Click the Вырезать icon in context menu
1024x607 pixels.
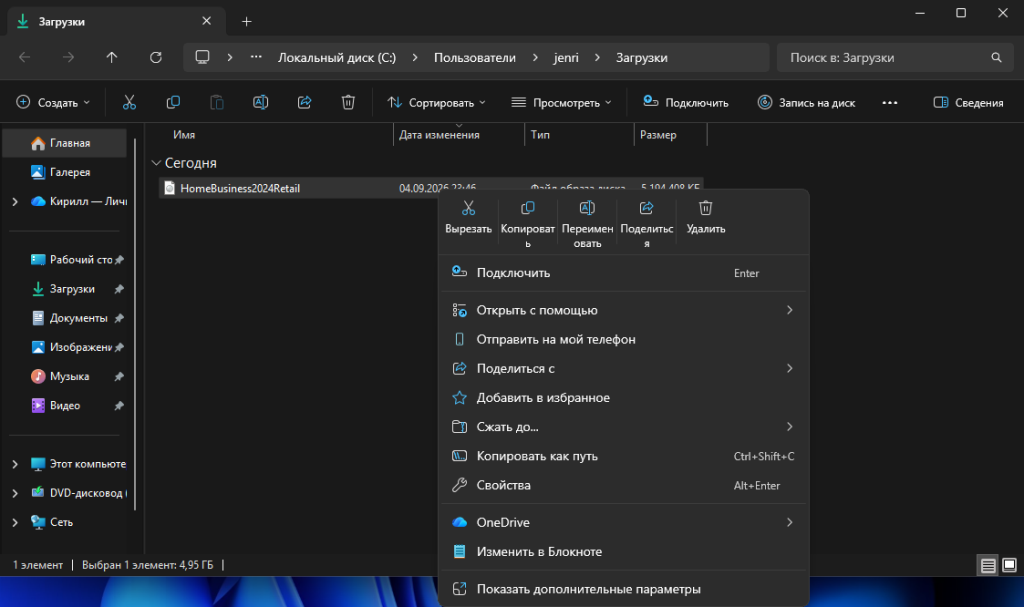coord(468,208)
